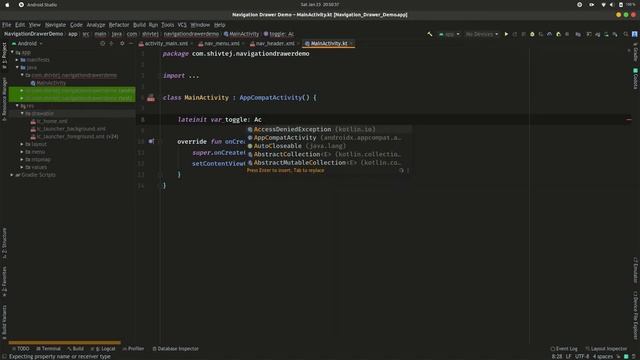Image resolution: width=640 pixels, height=360 pixels.
Task: Toggle the Gradle panel on right edge
Action: tap(635, 54)
